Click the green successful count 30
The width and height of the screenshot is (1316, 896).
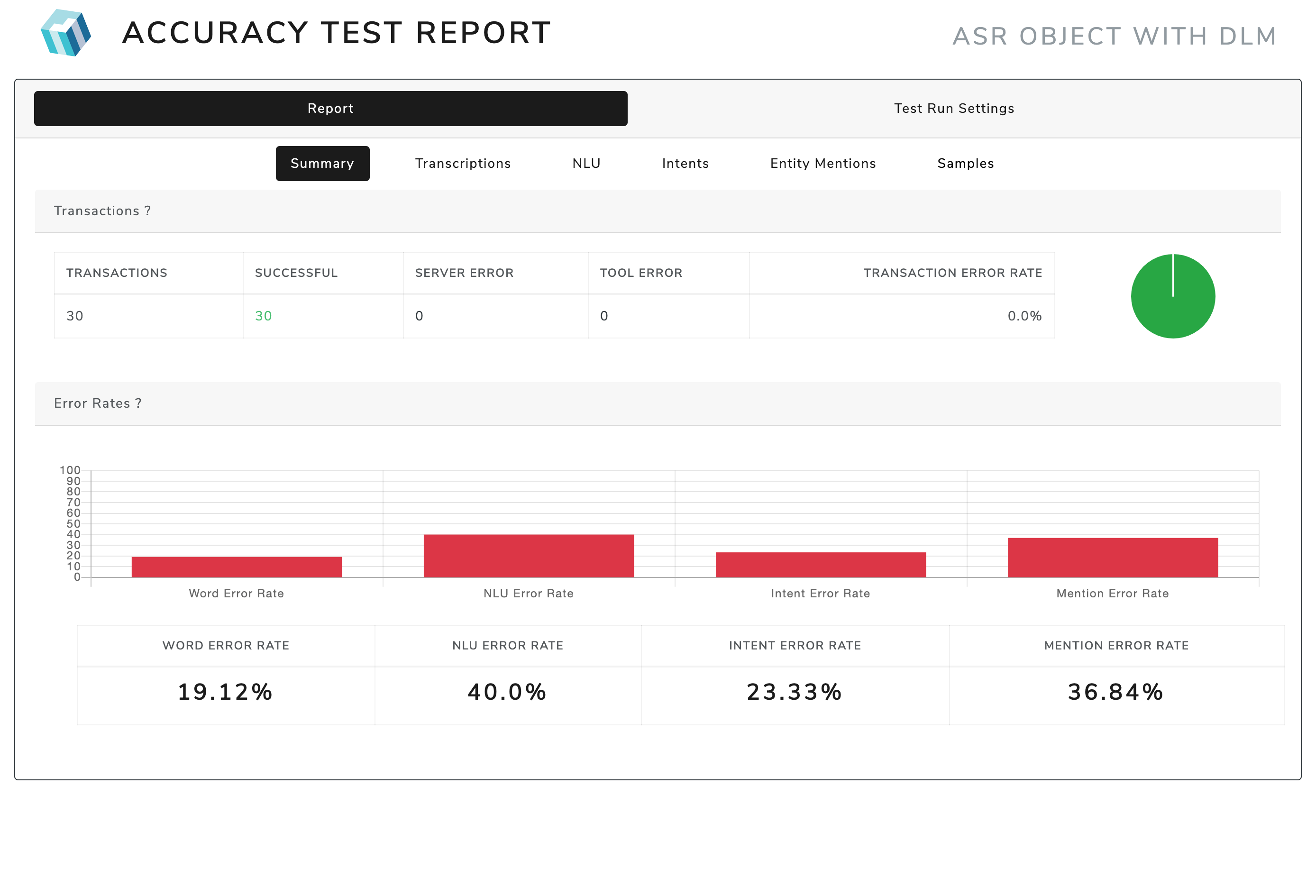pos(263,316)
